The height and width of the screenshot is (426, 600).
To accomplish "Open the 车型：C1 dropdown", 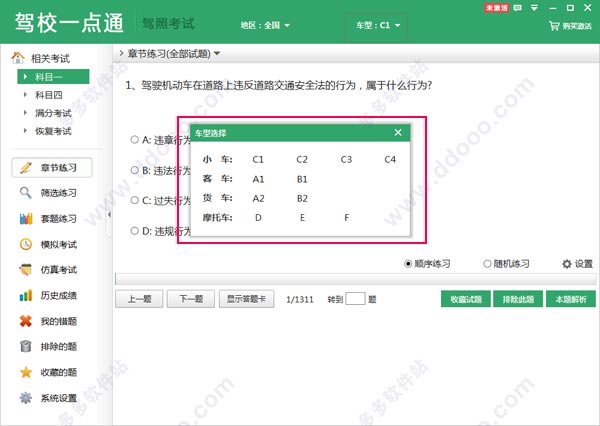I will pos(378,26).
